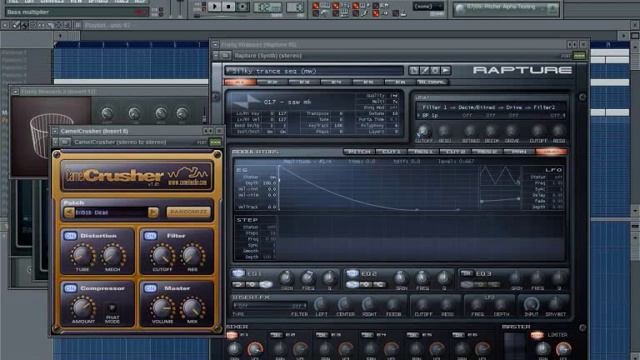The width and height of the screenshot is (640, 360).
Task: Click the CamelCrusher Randomize button
Action: coord(189,212)
